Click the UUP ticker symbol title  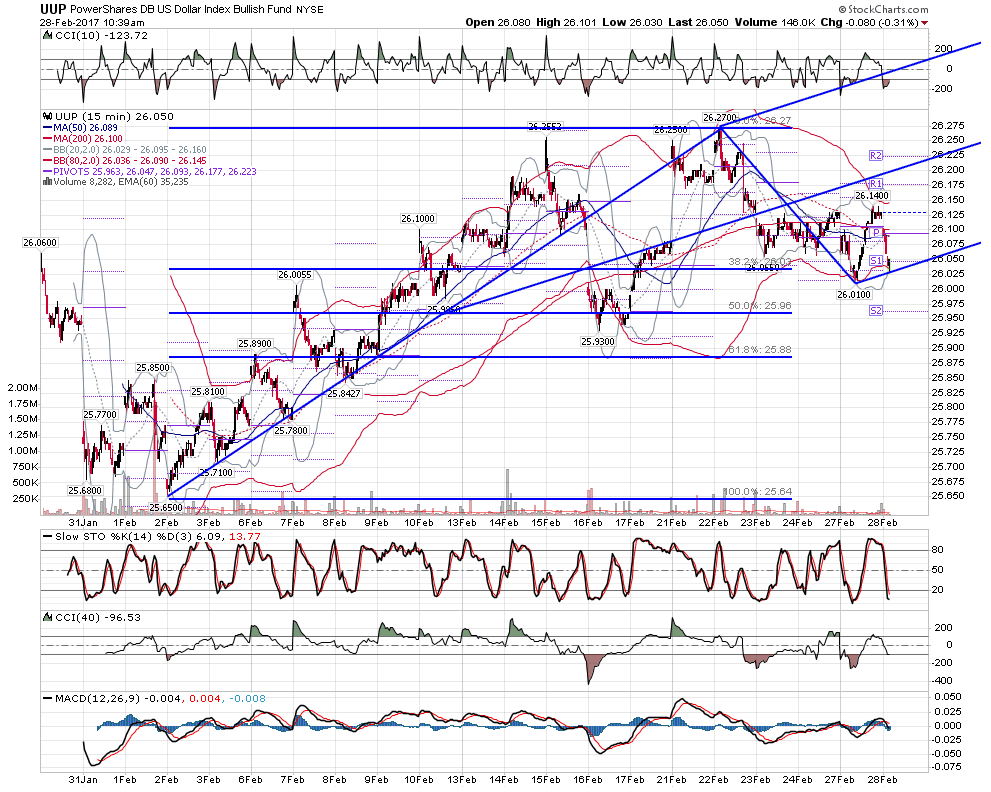53,9
